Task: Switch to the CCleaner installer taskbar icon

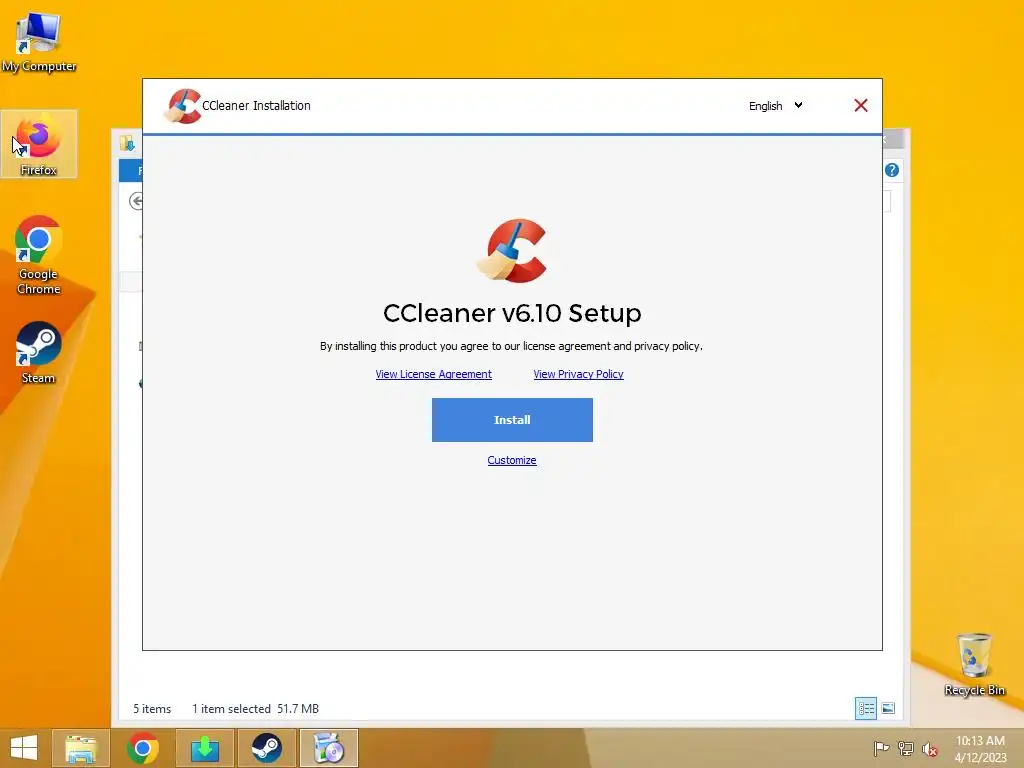Action: [328, 748]
